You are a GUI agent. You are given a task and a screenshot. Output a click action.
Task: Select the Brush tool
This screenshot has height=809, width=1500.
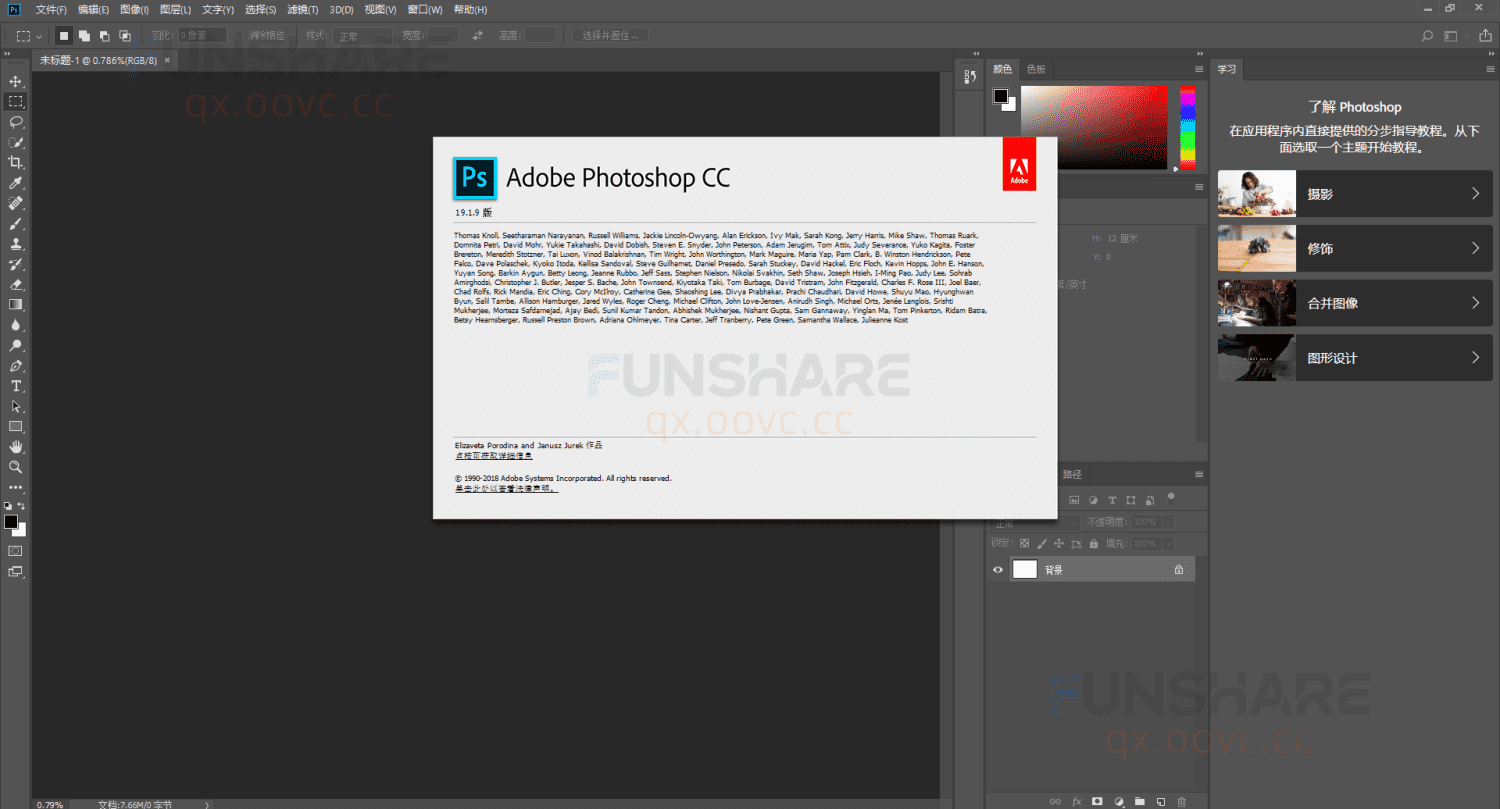pyautogui.click(x=15, y=224)
